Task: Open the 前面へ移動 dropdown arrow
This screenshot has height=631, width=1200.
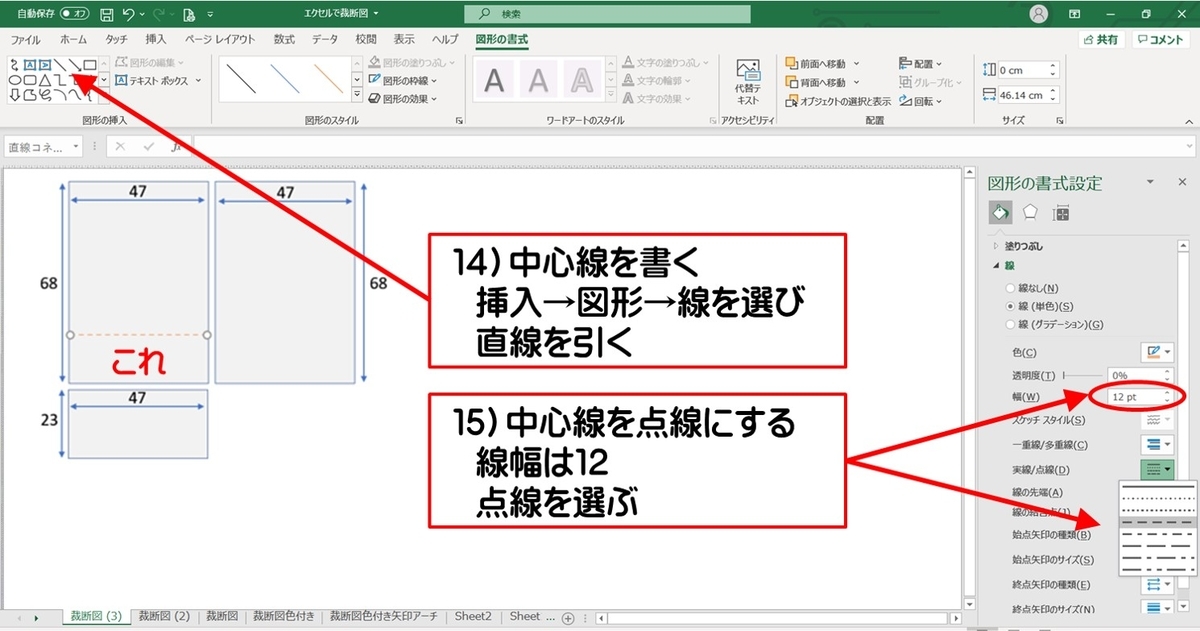Action: coord(856,64)
